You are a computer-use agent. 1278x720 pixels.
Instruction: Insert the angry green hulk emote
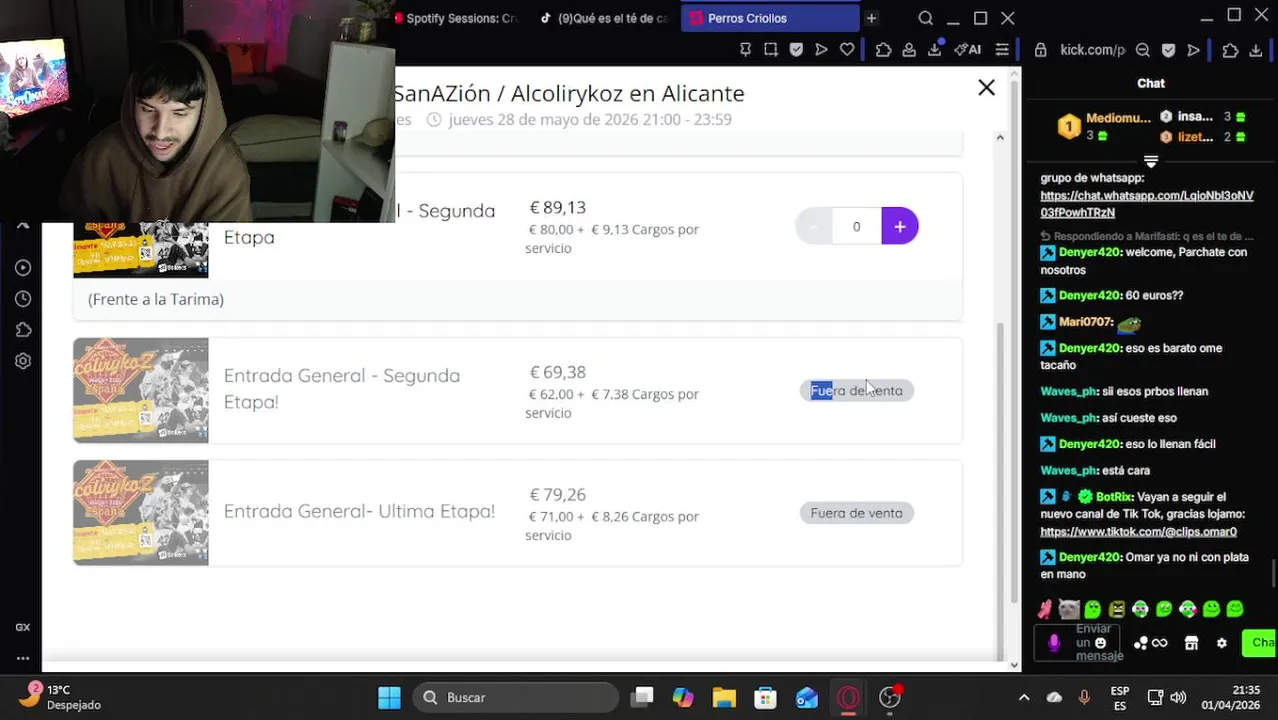point(1117,609)
